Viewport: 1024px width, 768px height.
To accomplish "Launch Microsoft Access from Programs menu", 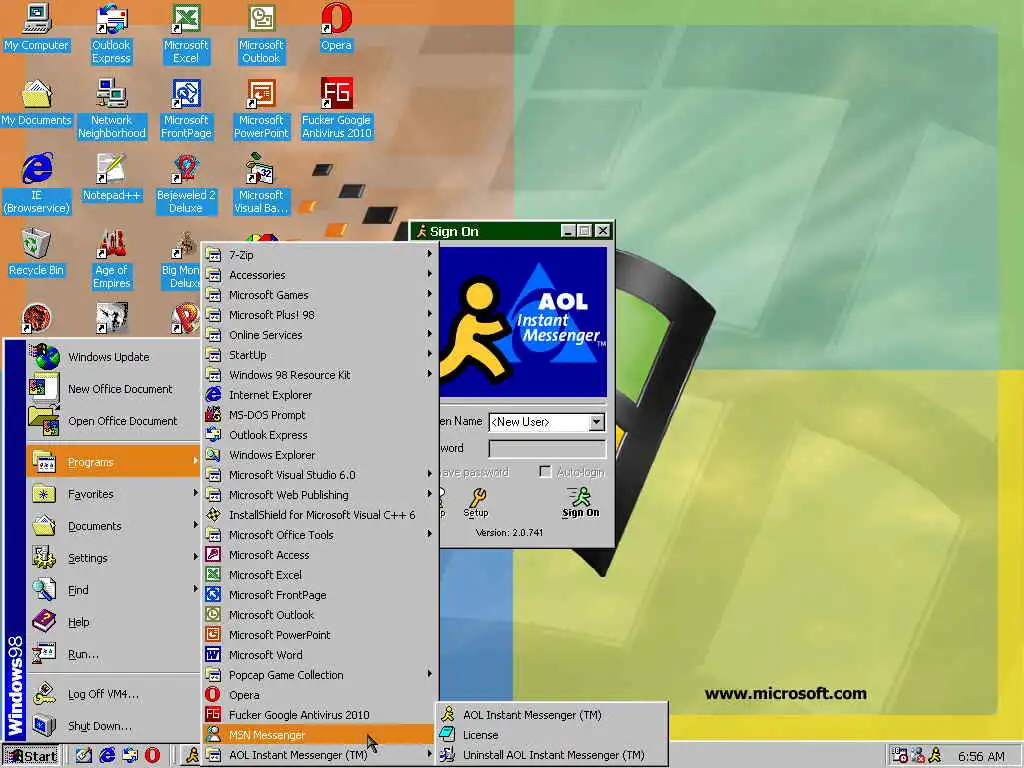I will [x=319, y=555].
